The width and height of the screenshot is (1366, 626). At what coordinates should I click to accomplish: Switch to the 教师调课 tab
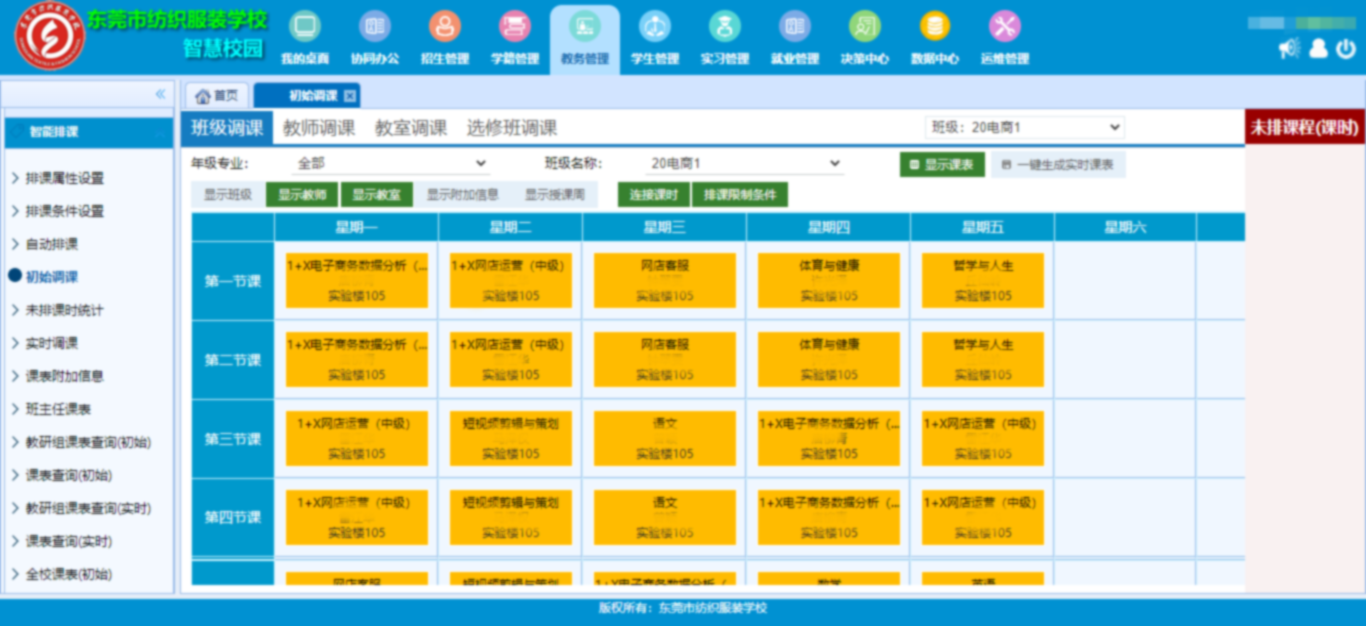click(x=318, y=128)
